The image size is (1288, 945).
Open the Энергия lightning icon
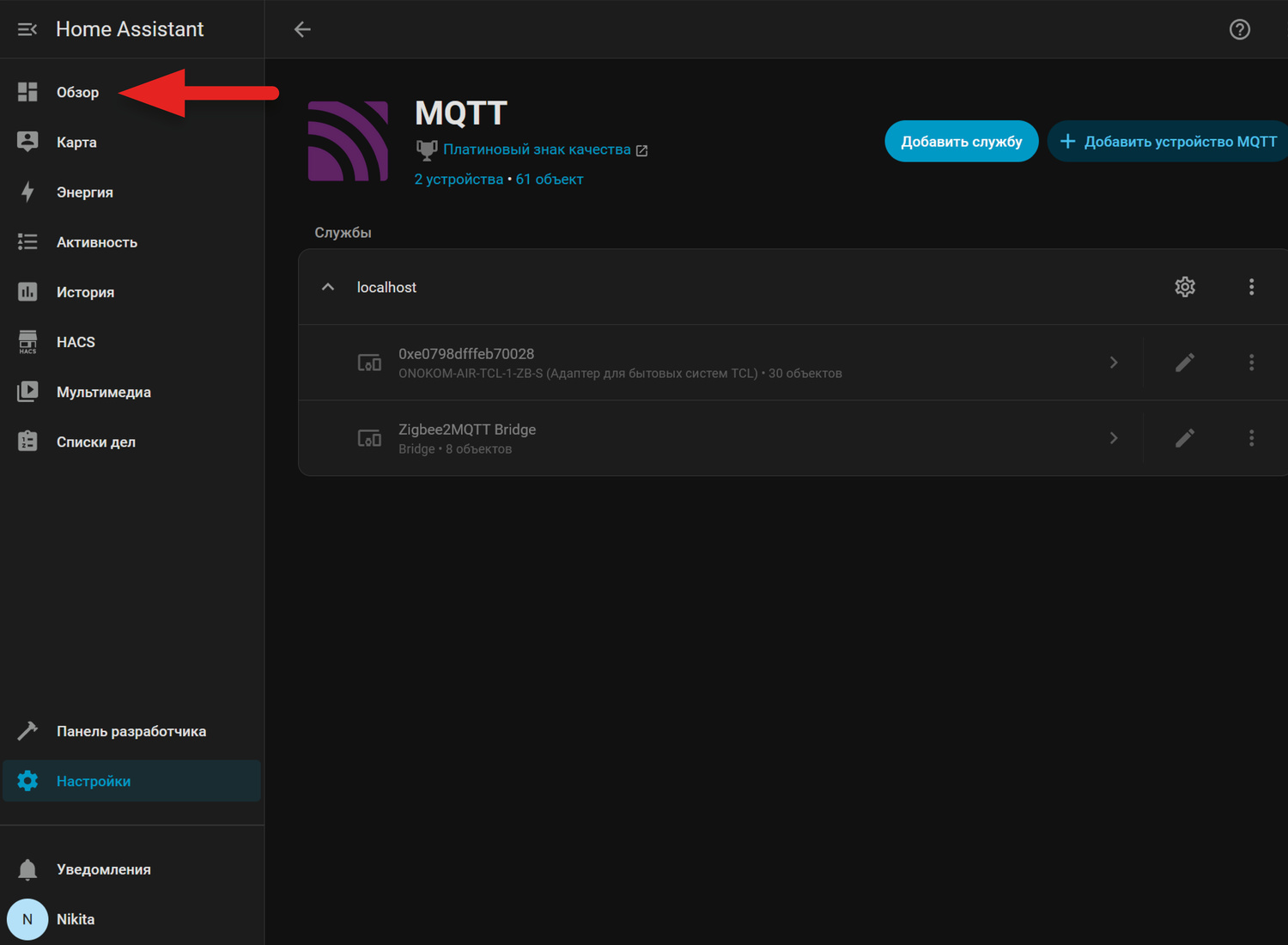(27, 192)
